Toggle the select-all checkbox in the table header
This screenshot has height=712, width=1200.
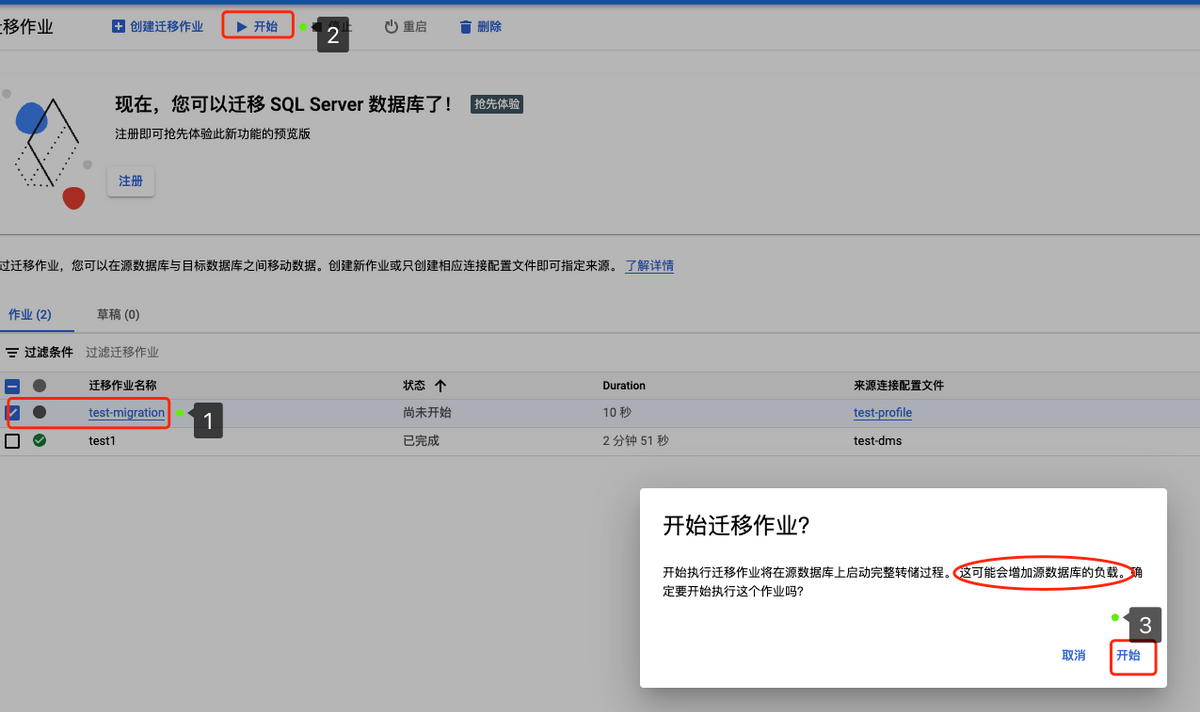13,385
